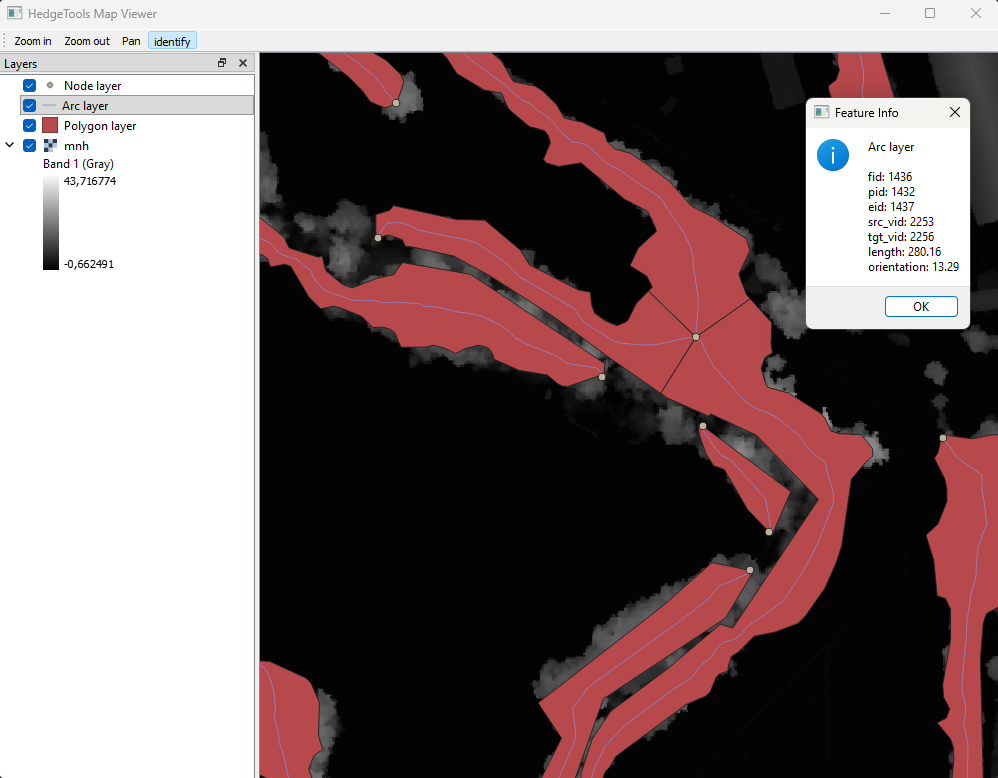Activate the Zoom in tool
The image size is (998, 778).
[x=33, y=41]
